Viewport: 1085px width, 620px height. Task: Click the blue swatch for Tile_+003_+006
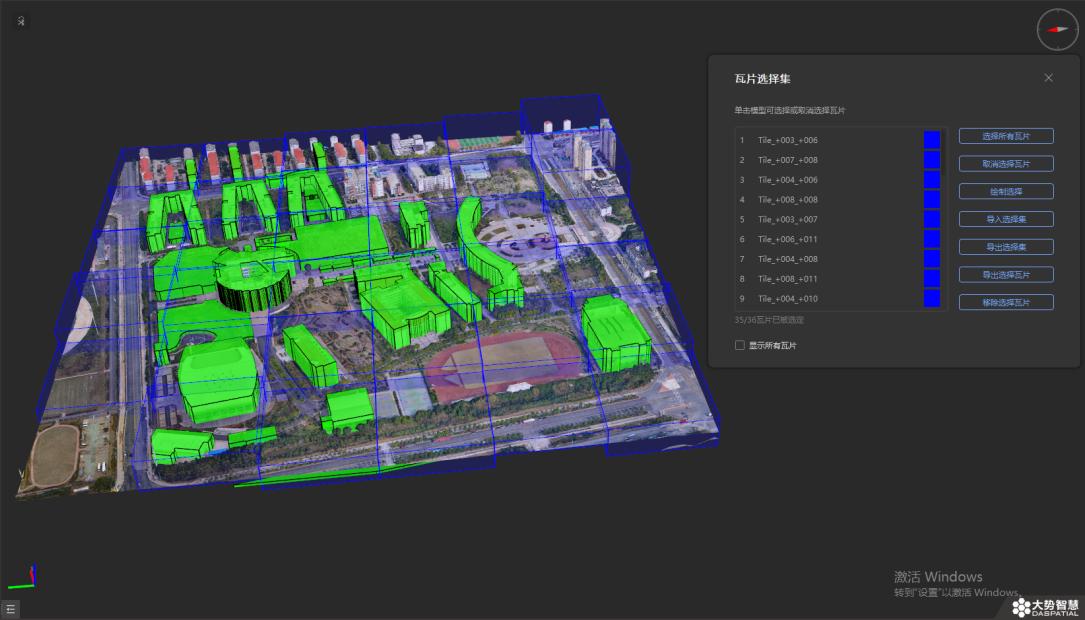coord(932,140)
